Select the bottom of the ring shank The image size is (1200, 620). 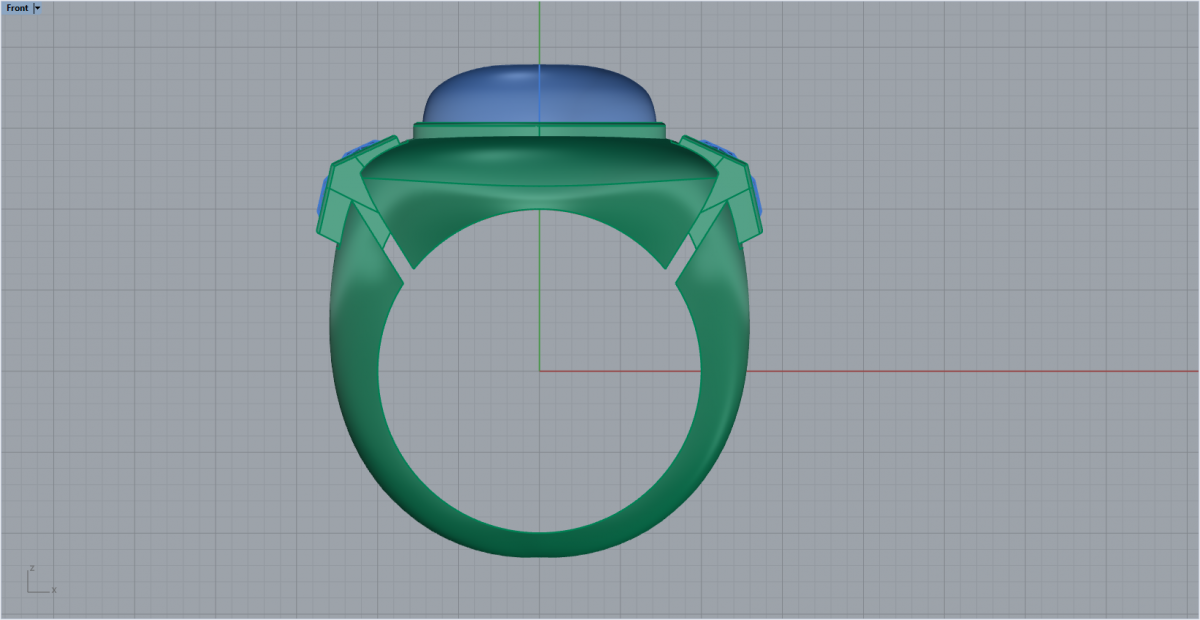pyautogui.click(x=540, y=544)
